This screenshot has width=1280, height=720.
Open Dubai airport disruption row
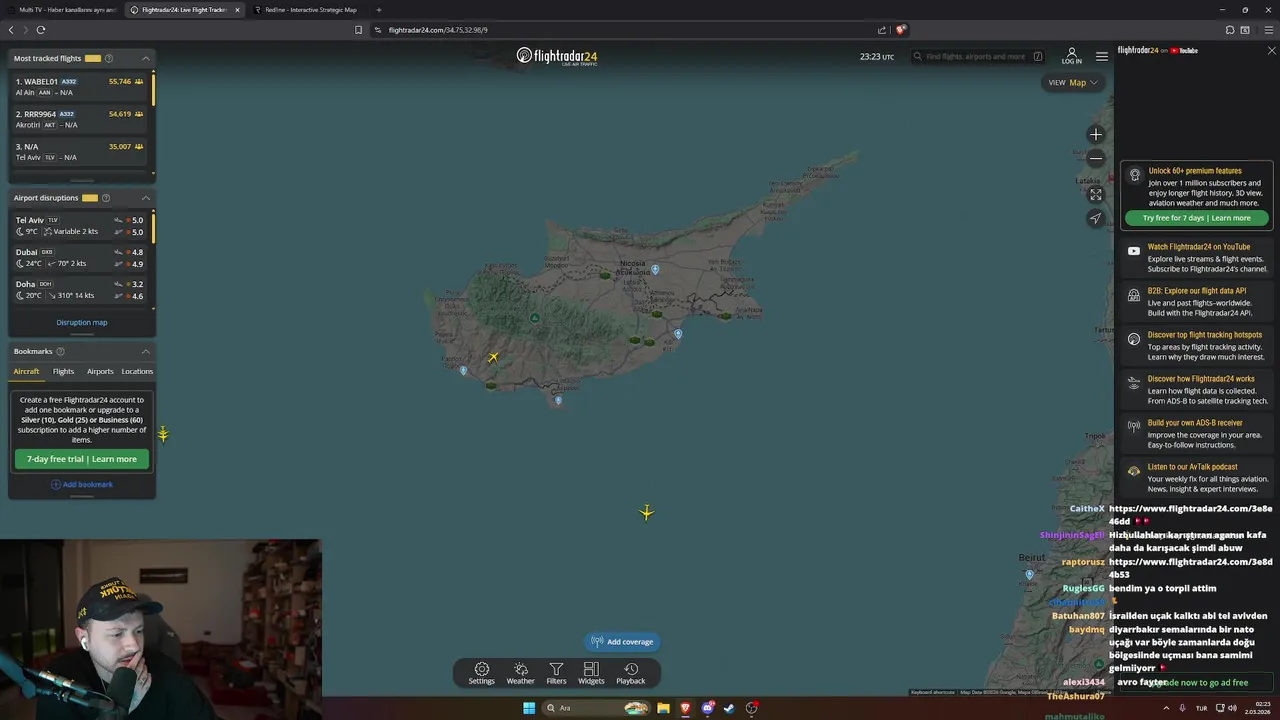[x=79, y=258]
